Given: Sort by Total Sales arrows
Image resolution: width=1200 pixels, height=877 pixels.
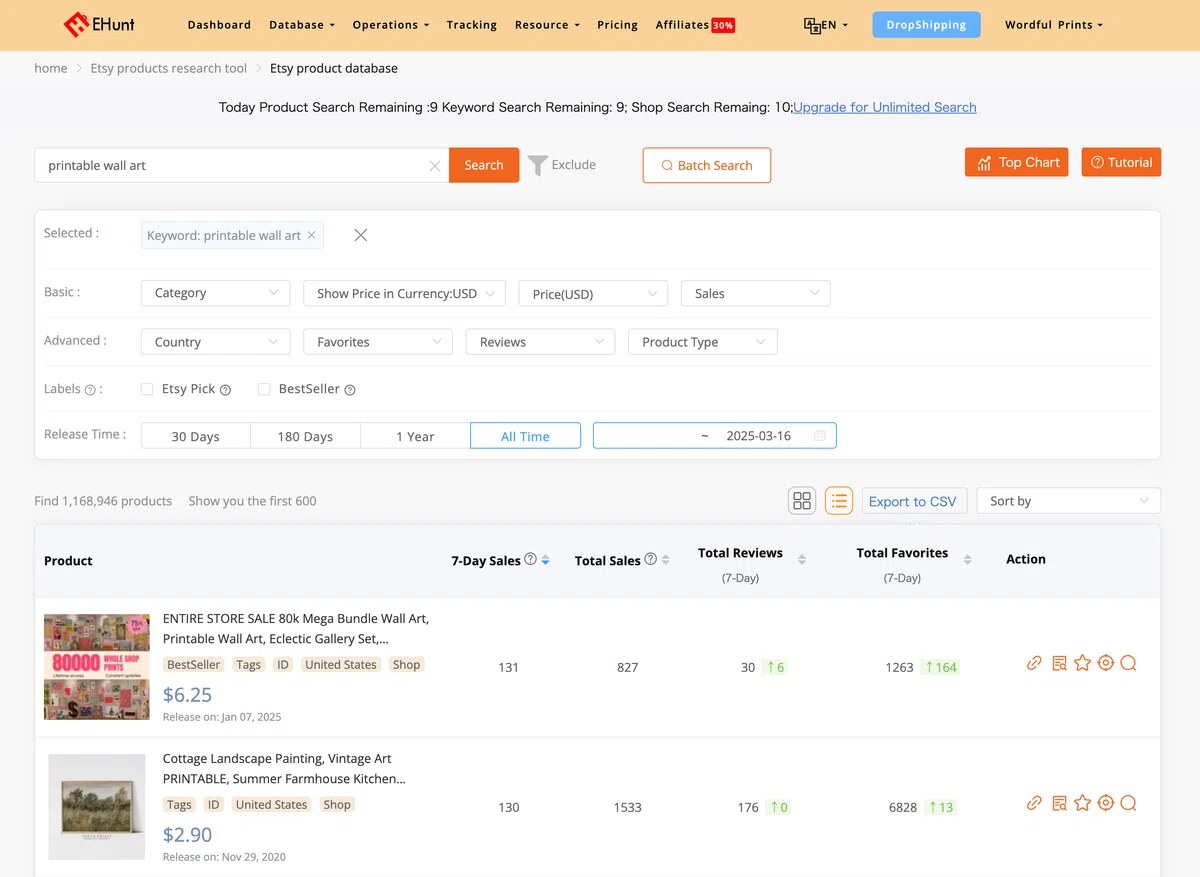Looking at the screenshot, I should [x=666, y=560].
